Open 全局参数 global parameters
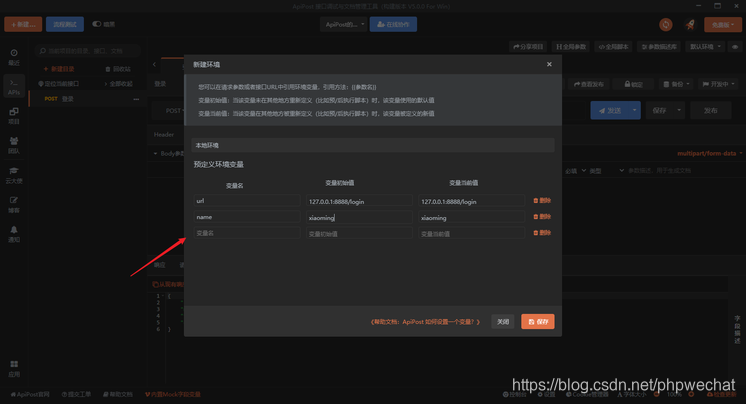 point(571,47)
